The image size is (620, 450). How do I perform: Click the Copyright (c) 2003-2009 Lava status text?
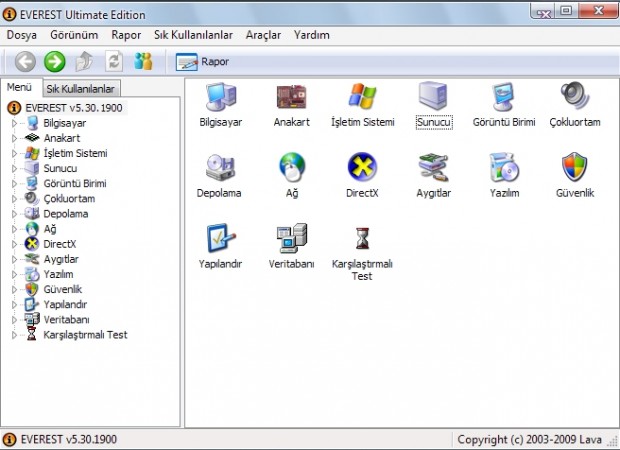coord(529,439)
